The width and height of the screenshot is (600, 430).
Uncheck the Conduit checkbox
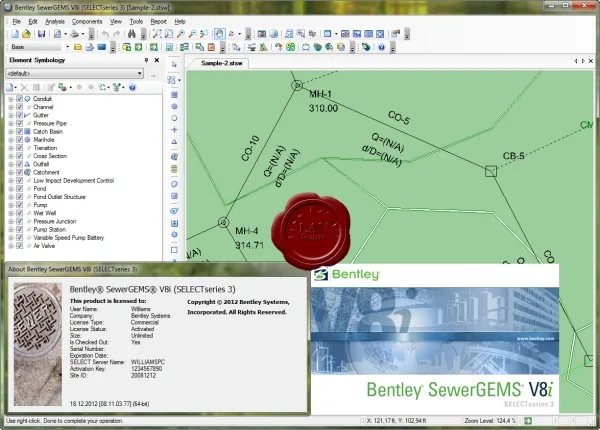click(20, 99)
